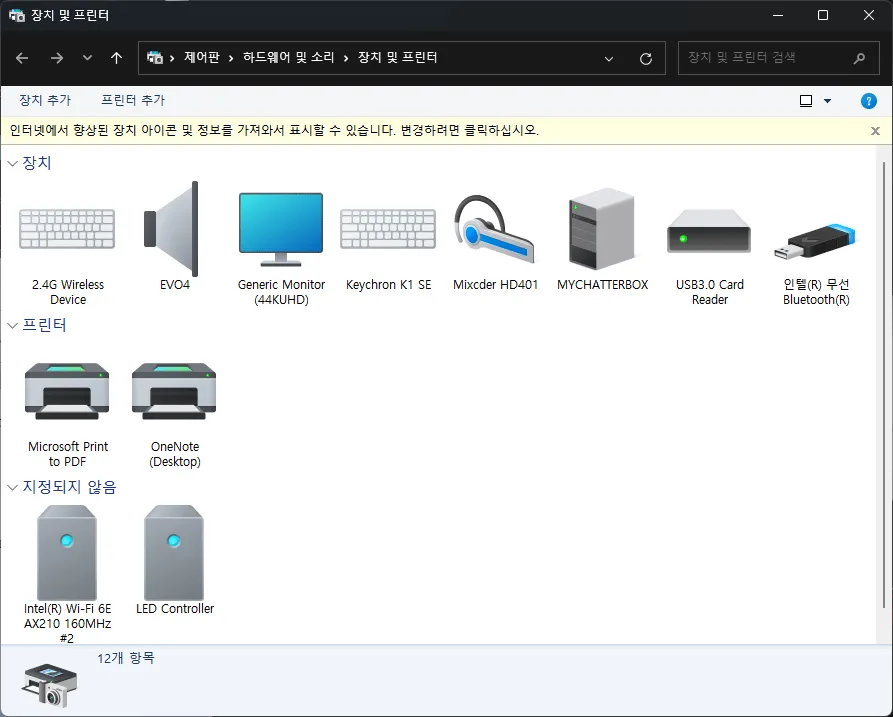Select the MYCHATTERBOX computer icon
This screenshot has height=717, width=893.
[602, 229]
